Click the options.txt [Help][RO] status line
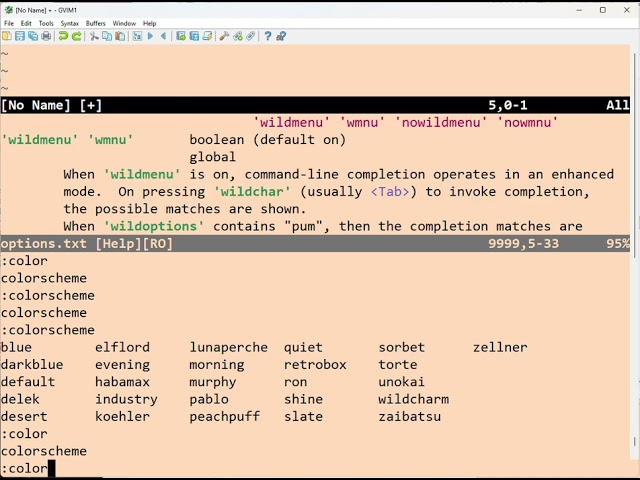Image resolution: width=640 pixels, height=480 pixels. point(315,244)
